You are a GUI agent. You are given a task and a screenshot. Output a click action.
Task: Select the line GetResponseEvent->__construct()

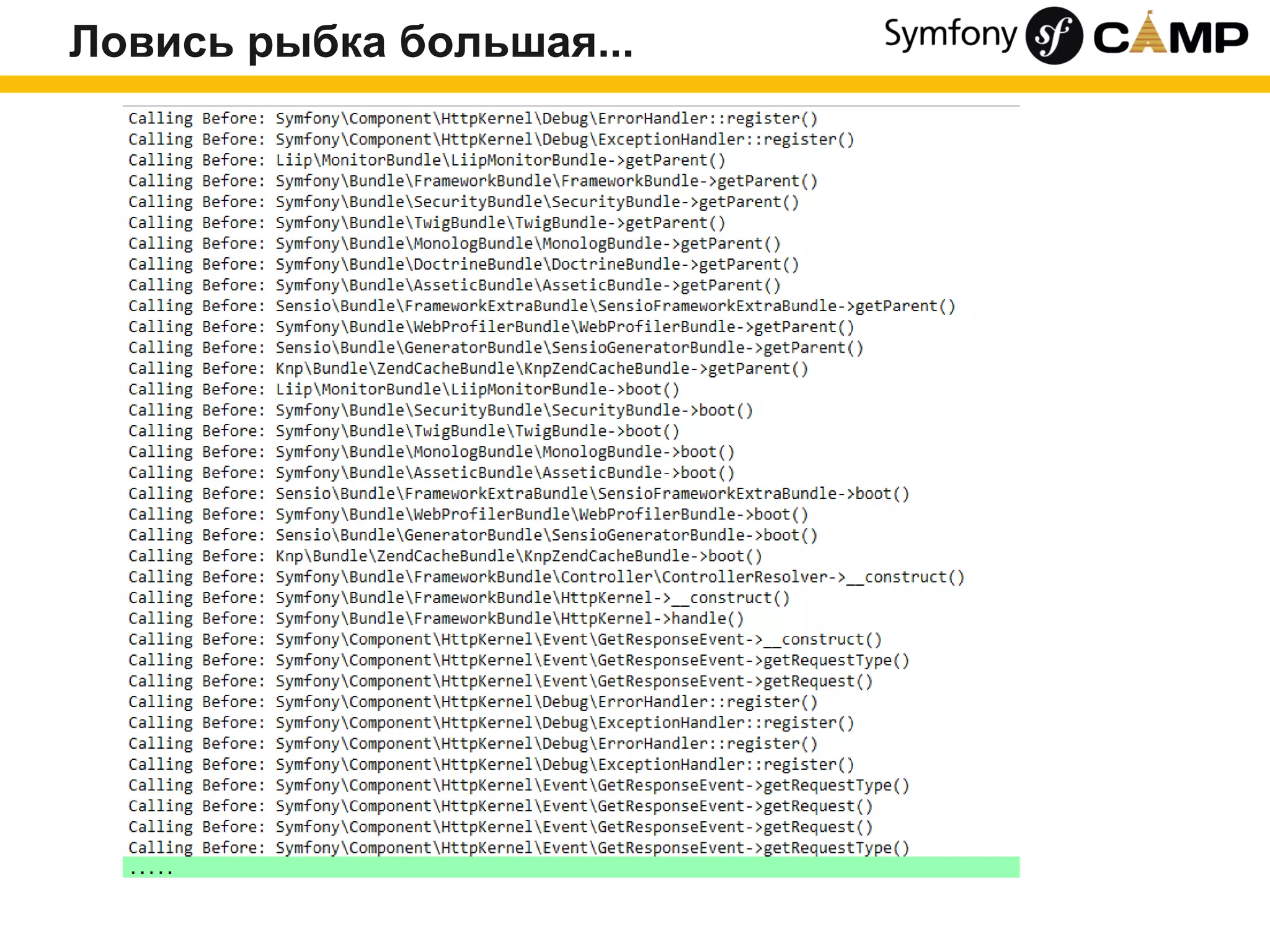505,640
